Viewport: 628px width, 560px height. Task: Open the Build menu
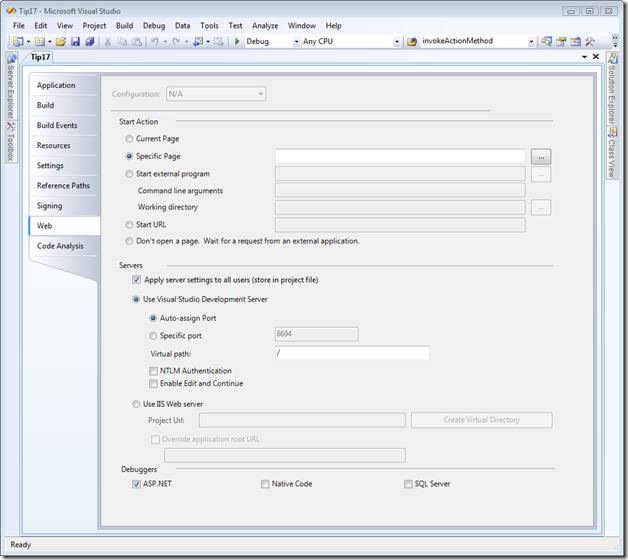[x=125, y=26]
